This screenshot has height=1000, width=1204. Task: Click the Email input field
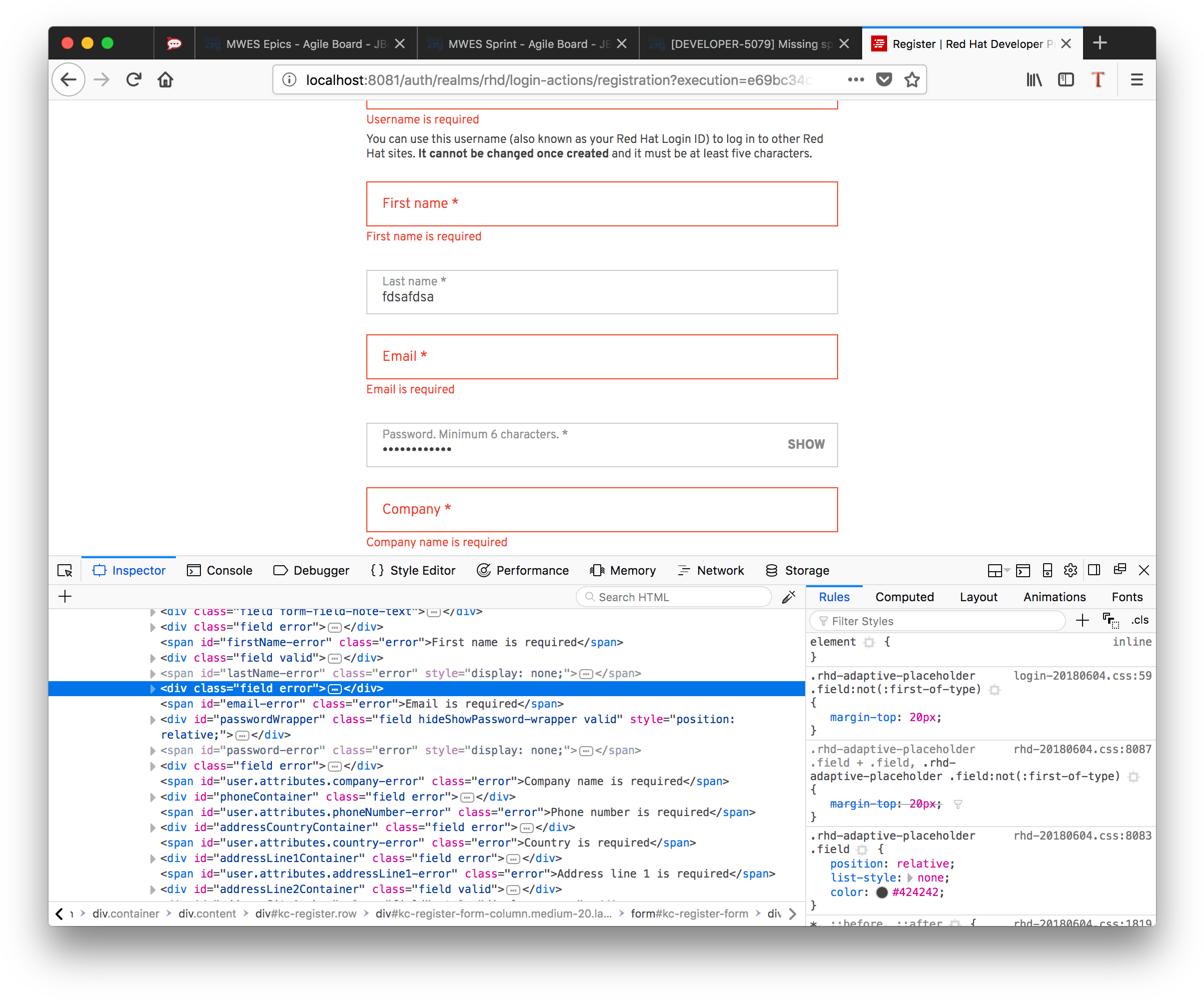[602, 357]
